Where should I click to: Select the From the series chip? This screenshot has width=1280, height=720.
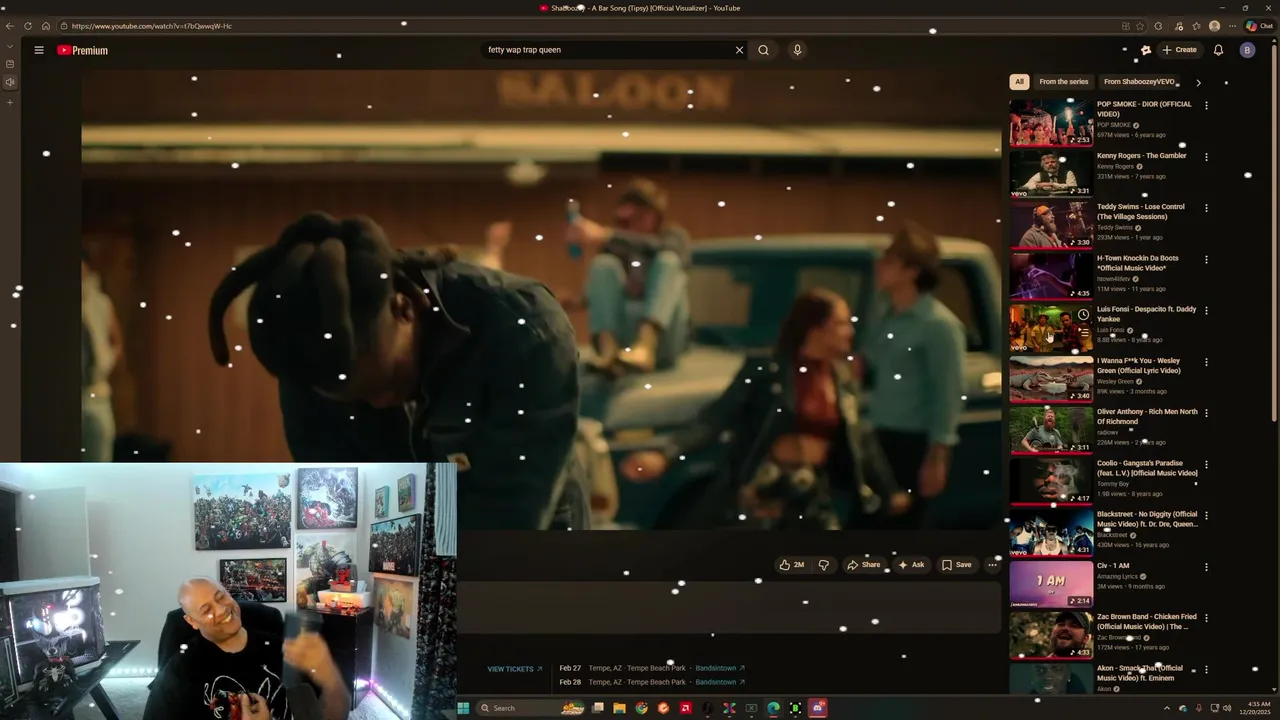[1063, 82]
